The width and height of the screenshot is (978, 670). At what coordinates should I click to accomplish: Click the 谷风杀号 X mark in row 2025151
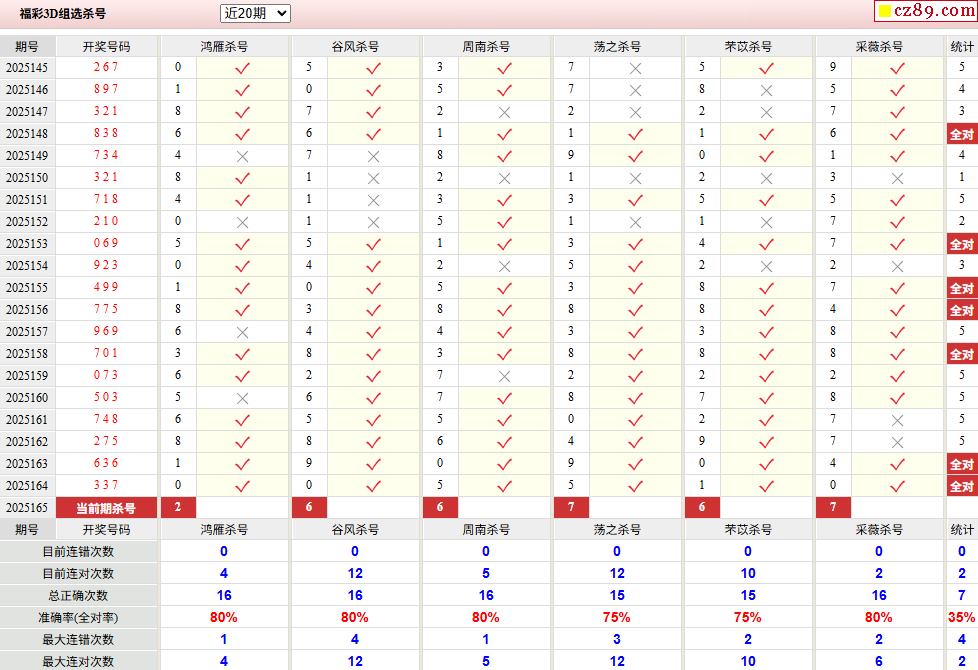373,200
